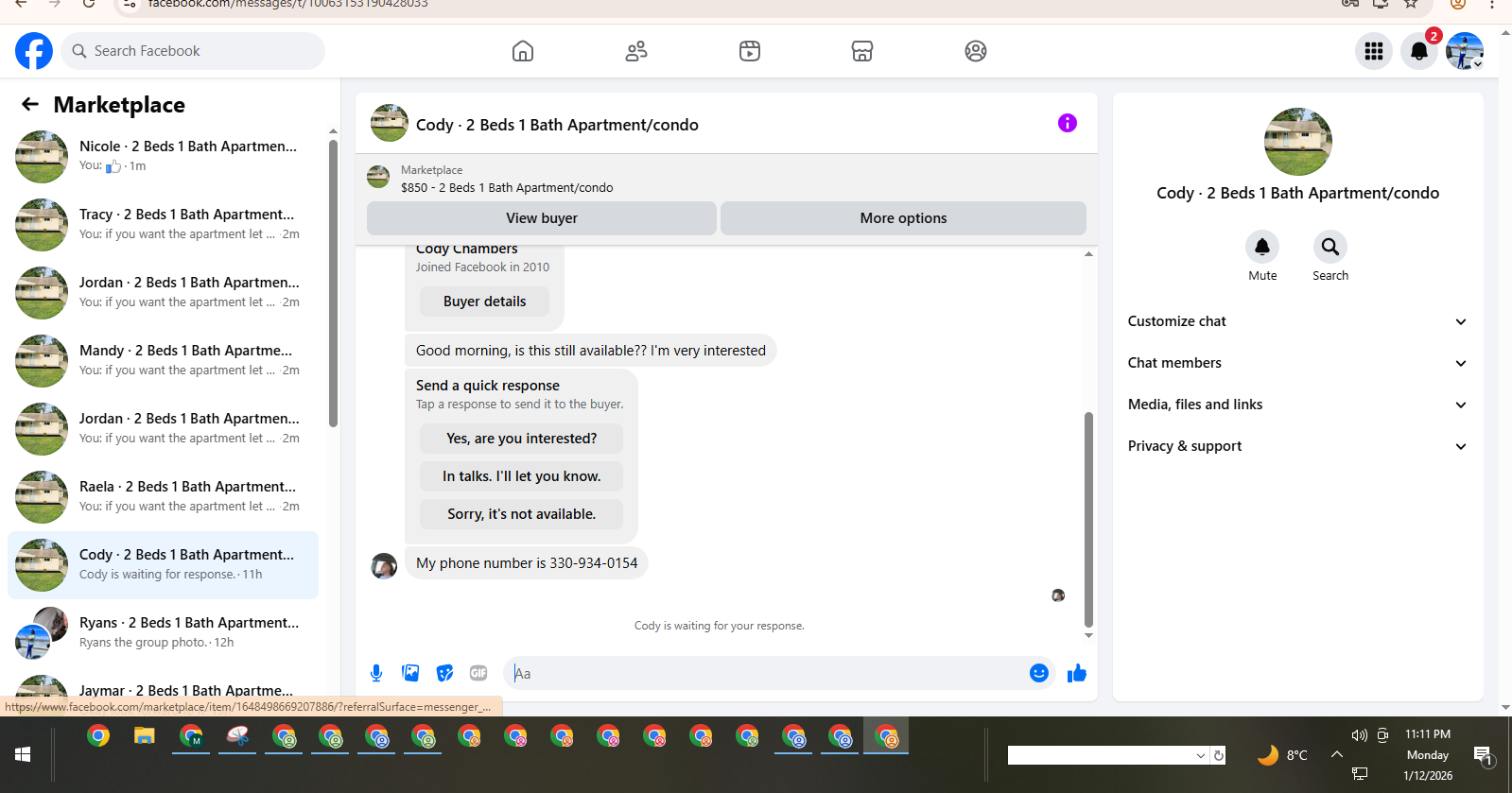1512x793 pixels.
Task: Click More options button
Action: tap(903, 218)
